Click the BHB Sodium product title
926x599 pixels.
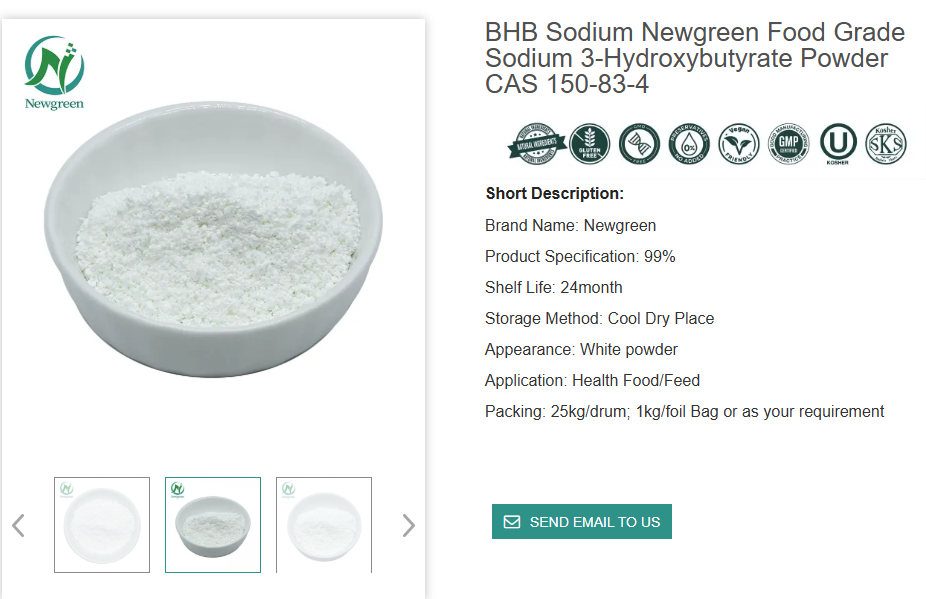coord(694,59)
